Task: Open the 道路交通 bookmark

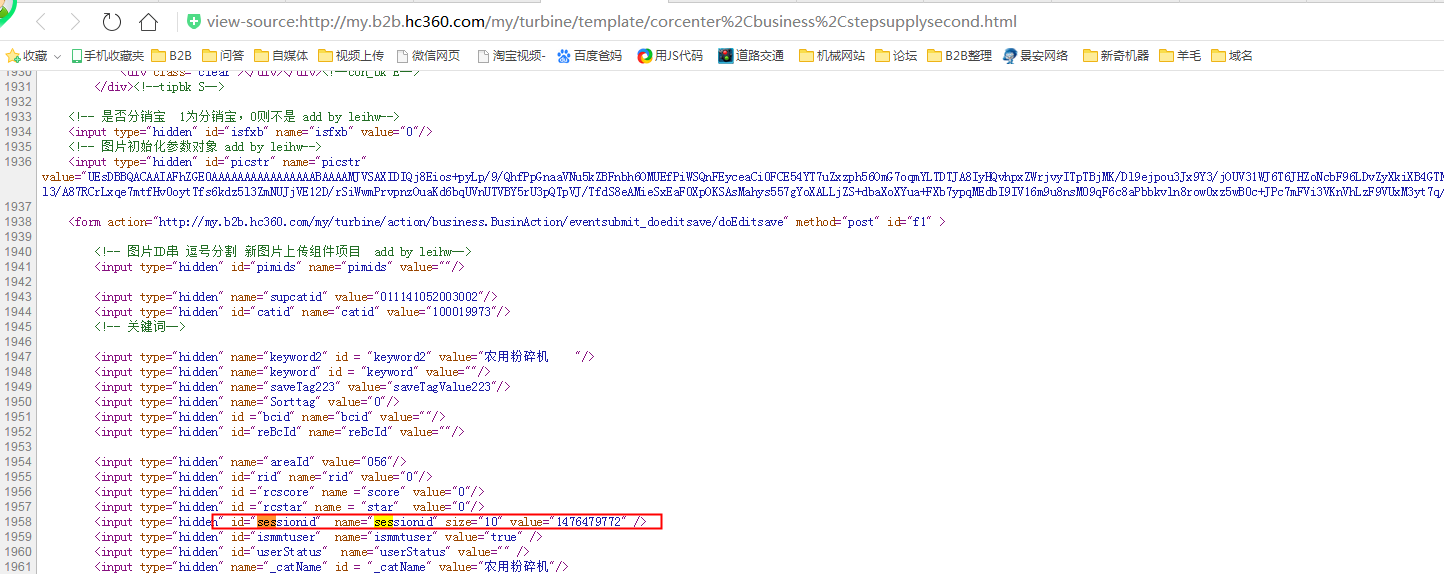Action: pyautogui.click(x=751, y=56)
